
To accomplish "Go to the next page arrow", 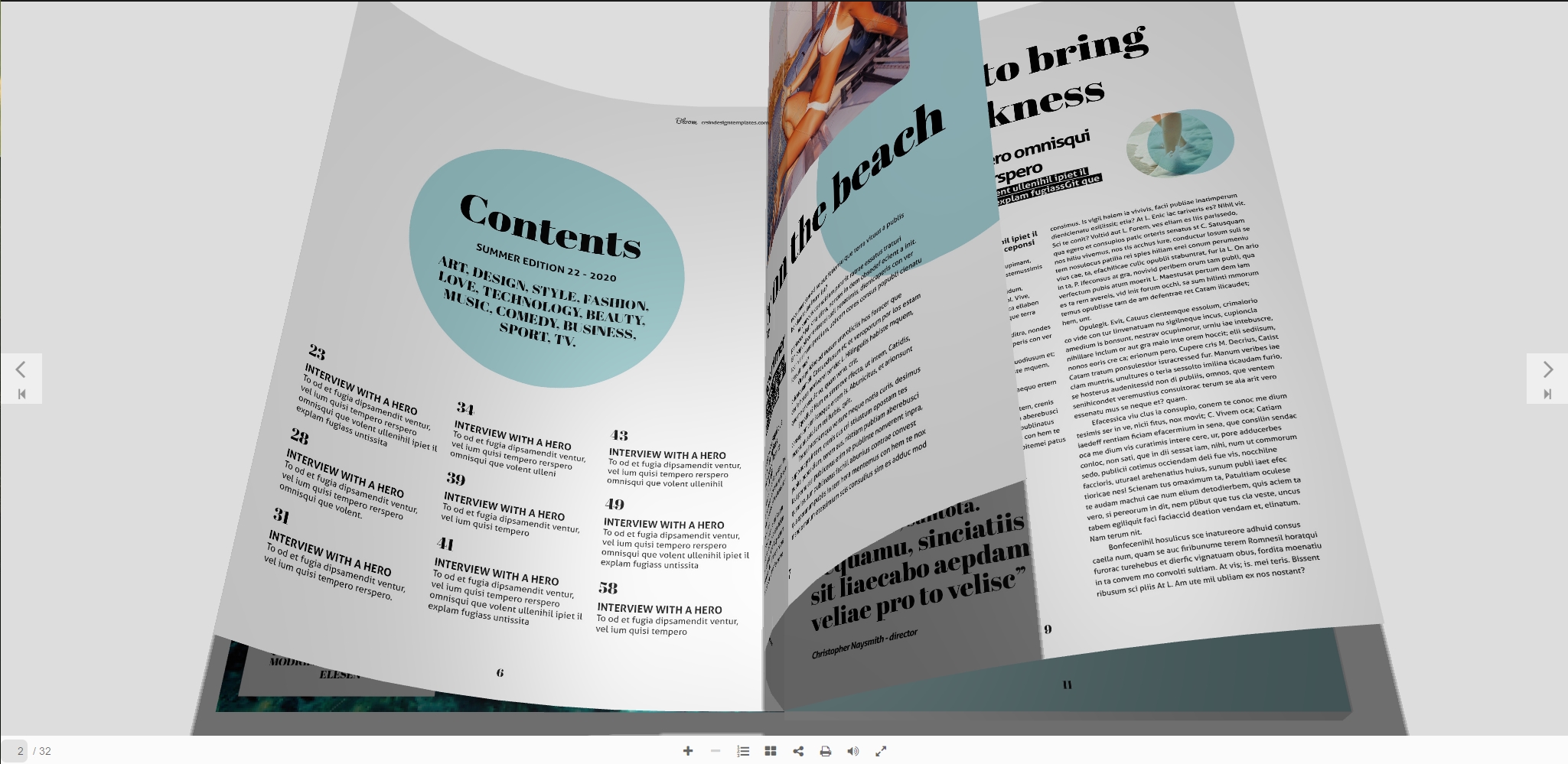I will point(1547,369).
